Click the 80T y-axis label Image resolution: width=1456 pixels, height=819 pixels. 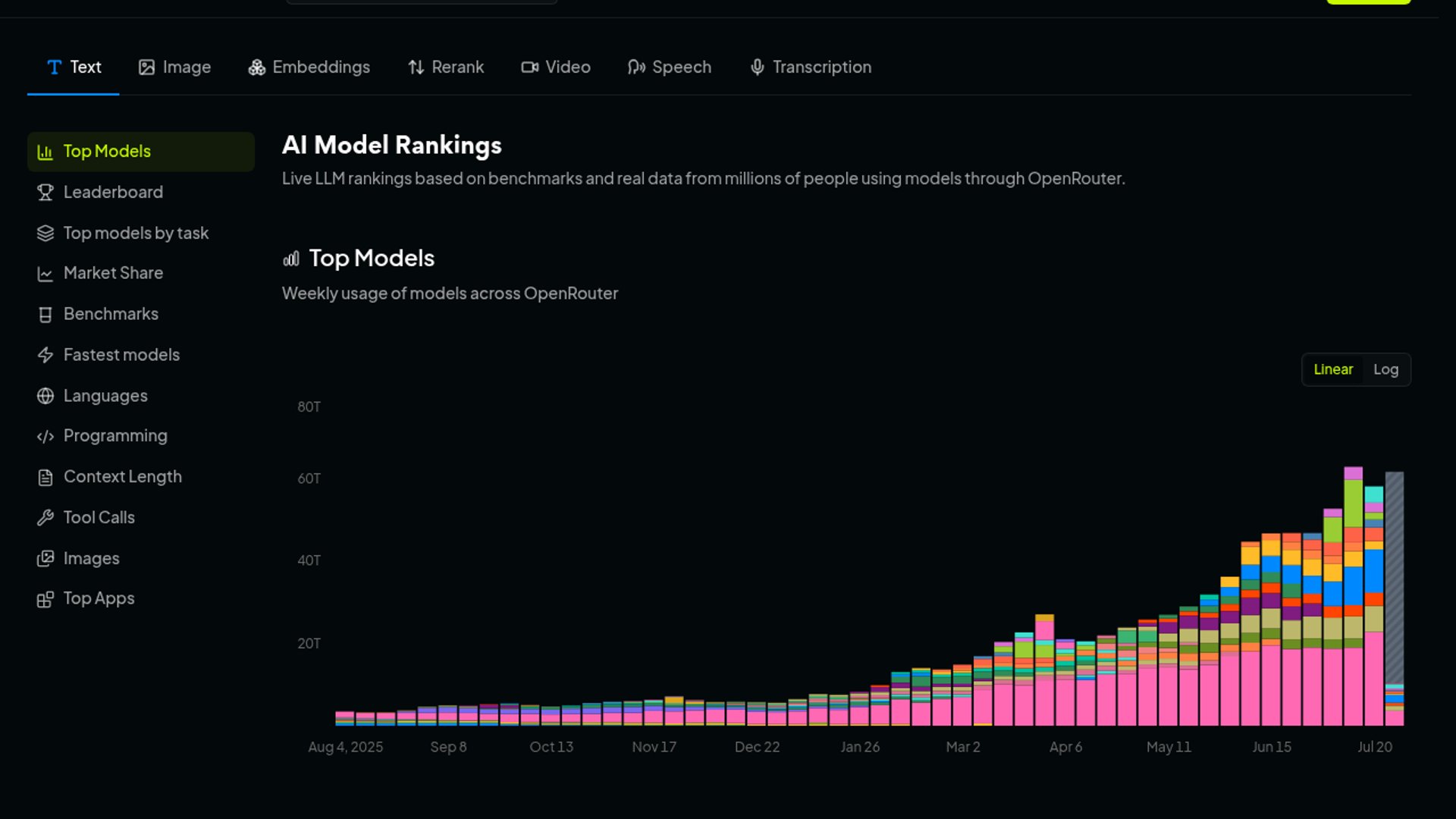point(309,407)
